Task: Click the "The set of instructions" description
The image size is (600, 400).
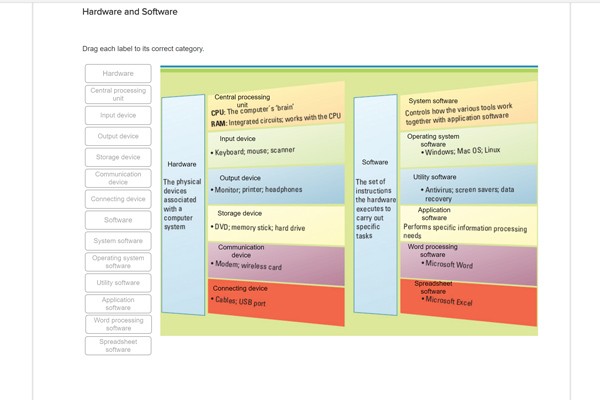Action: coord(375,209)
